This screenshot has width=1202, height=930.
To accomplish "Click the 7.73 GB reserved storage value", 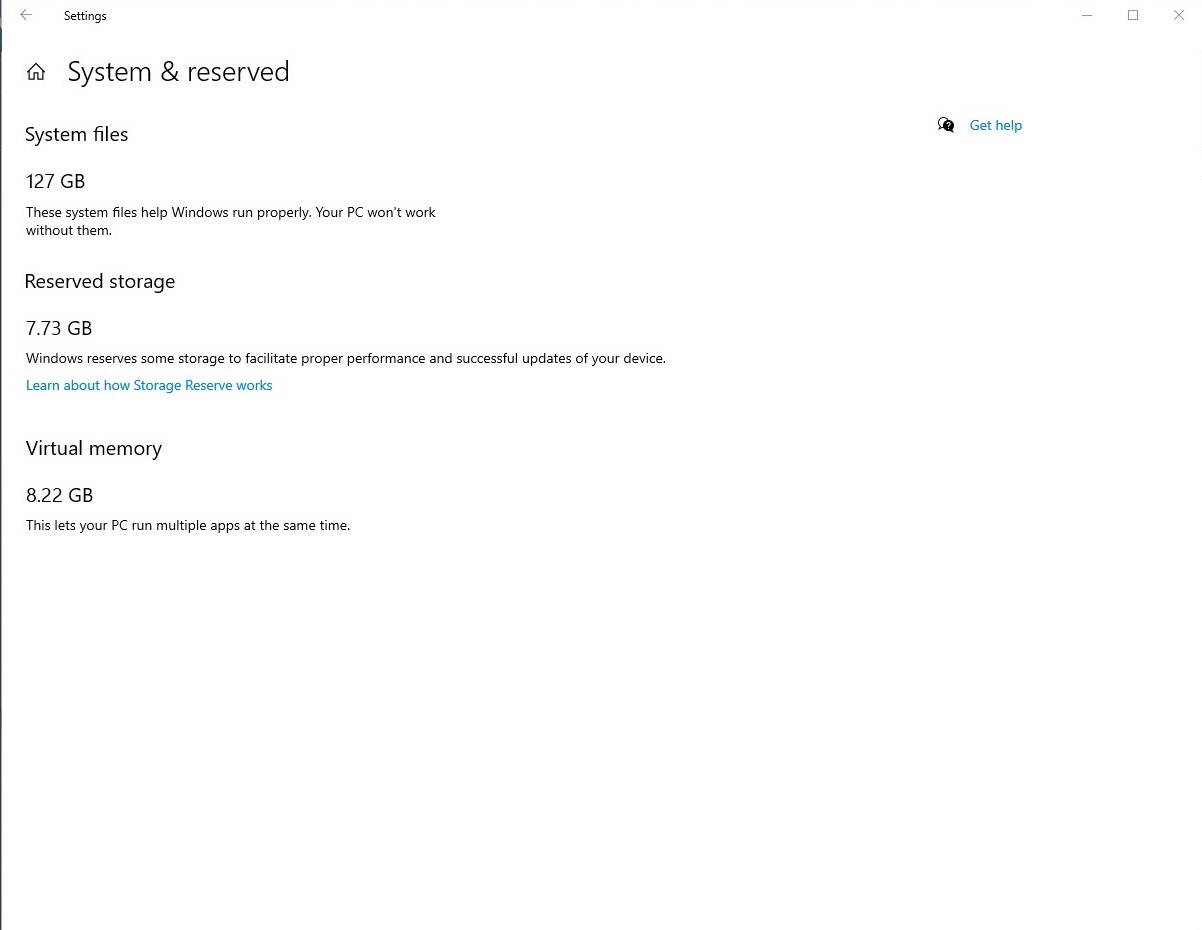I will 59,328.
